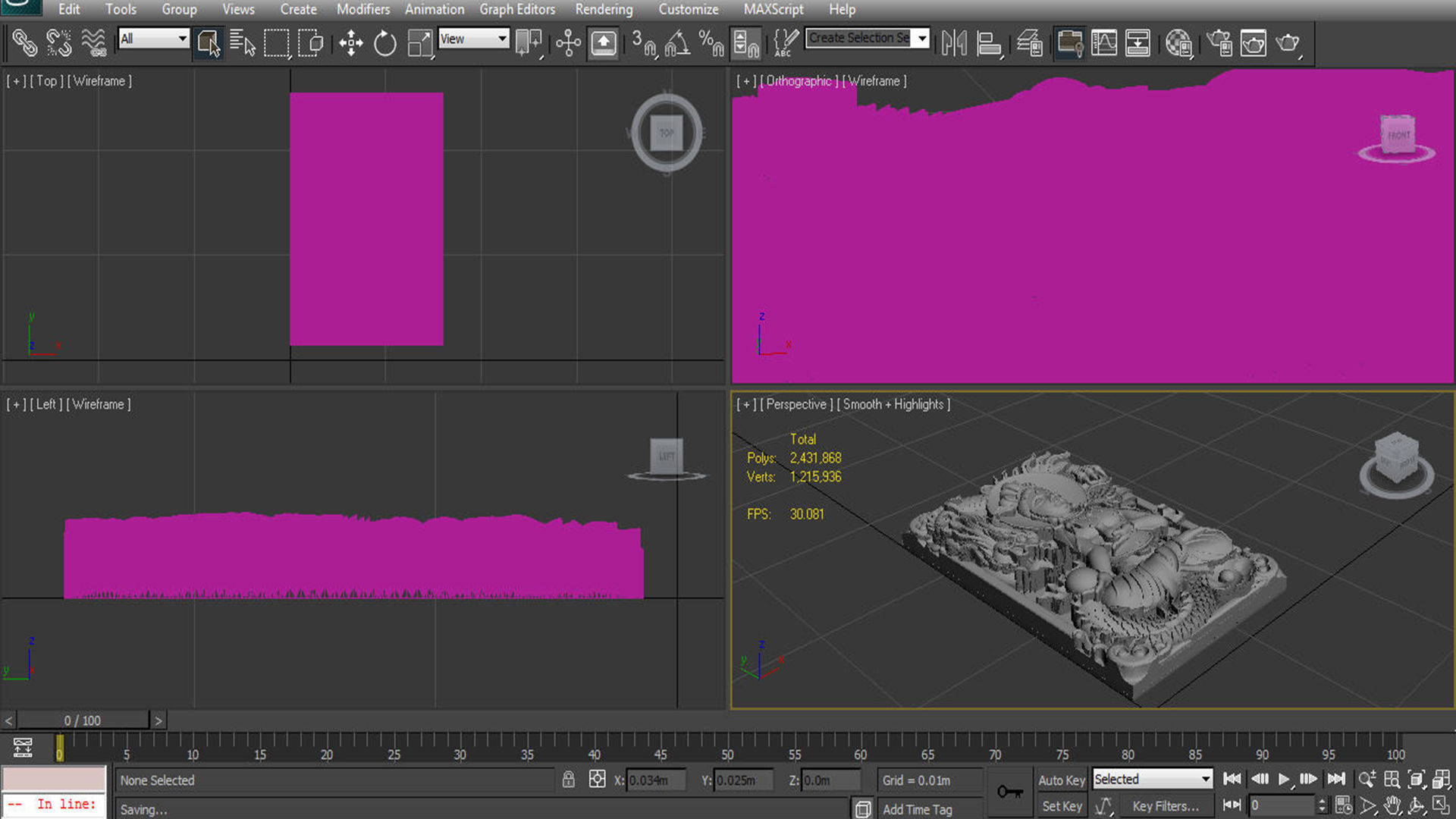This screenshot has height=819, width=1456.
Task: Select the Select and Move tool
Action: tap(350, 42)
